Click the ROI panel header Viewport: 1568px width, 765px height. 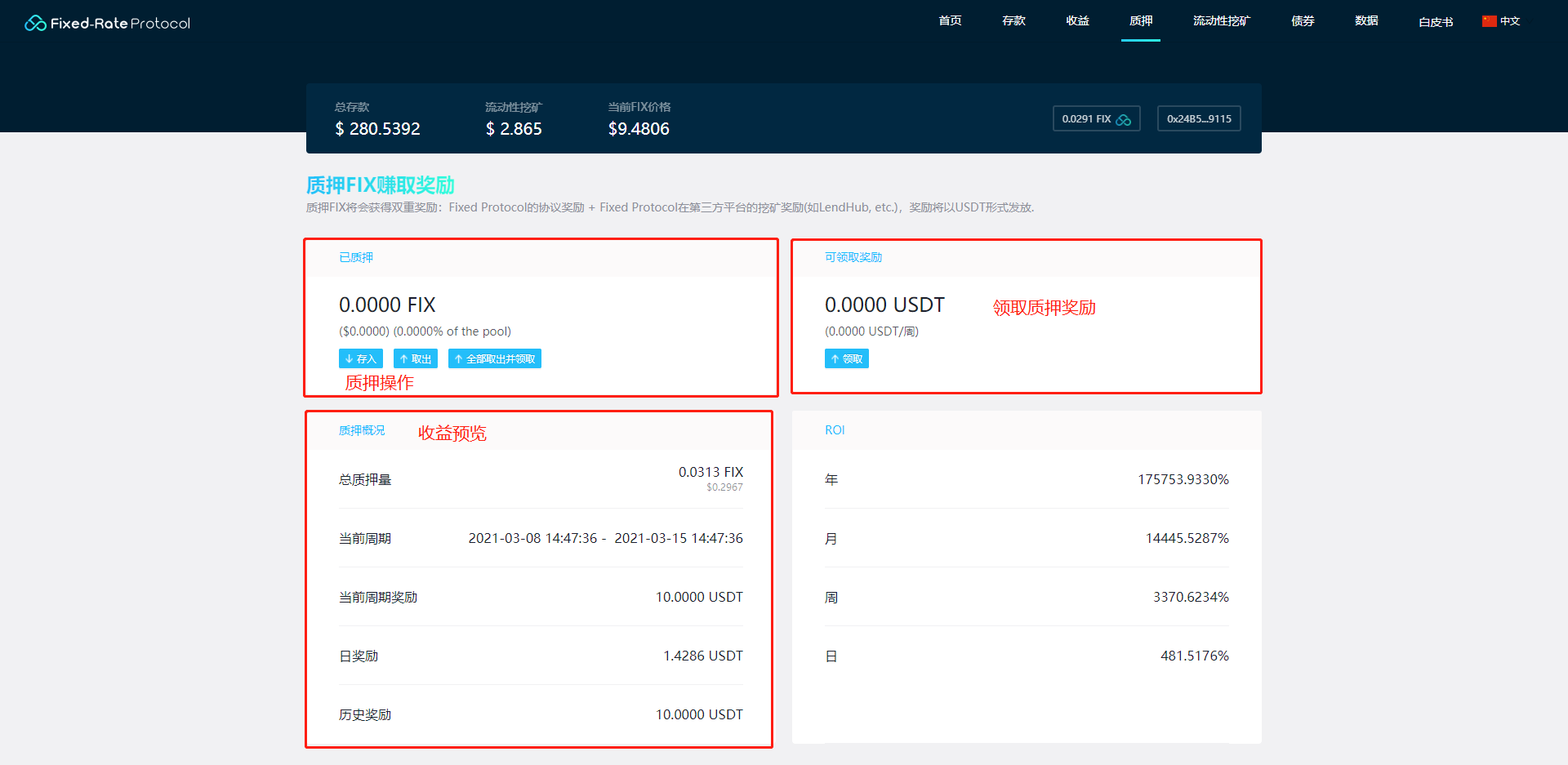point(835,430)
